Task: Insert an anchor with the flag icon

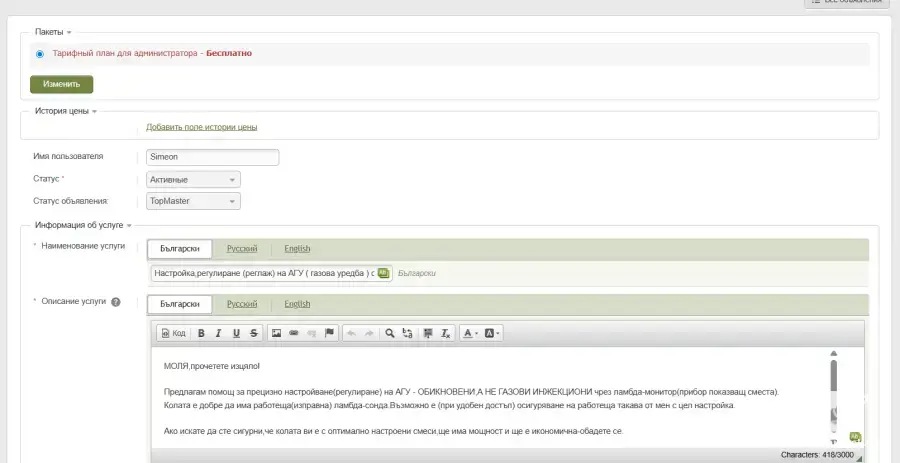Action: coord(329,333)
